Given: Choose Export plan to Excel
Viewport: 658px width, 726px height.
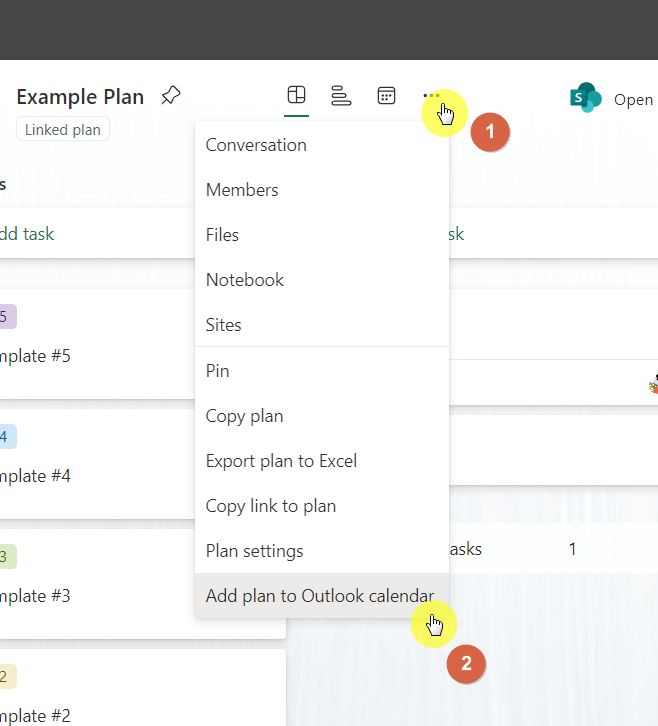Looking at the screenshot, I should [x=322, y=461].
